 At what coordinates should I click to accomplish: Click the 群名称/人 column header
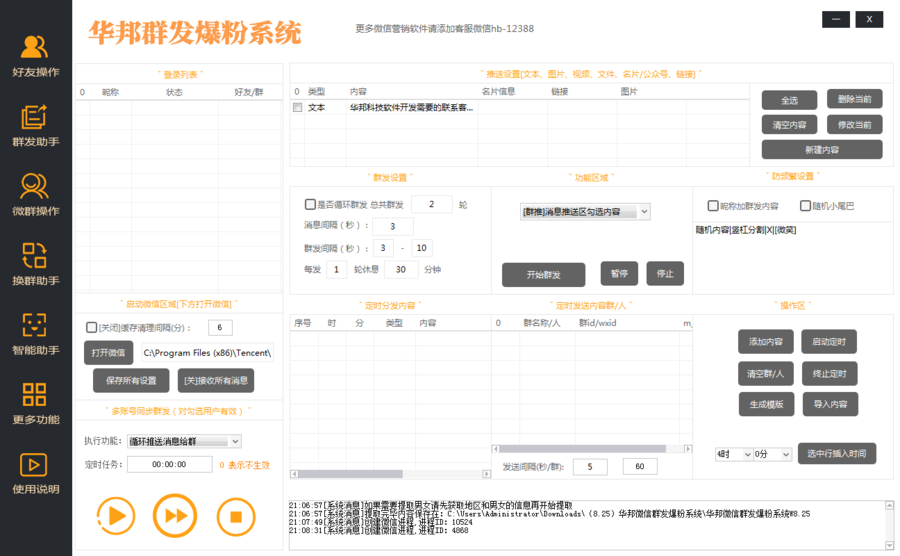coord(541,323)
